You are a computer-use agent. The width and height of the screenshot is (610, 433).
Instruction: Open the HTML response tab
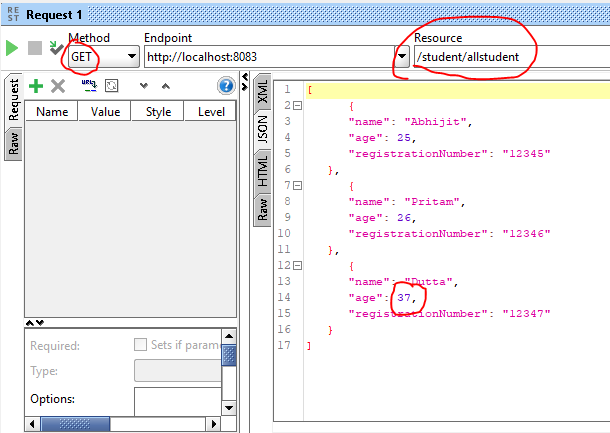(262, 171)
